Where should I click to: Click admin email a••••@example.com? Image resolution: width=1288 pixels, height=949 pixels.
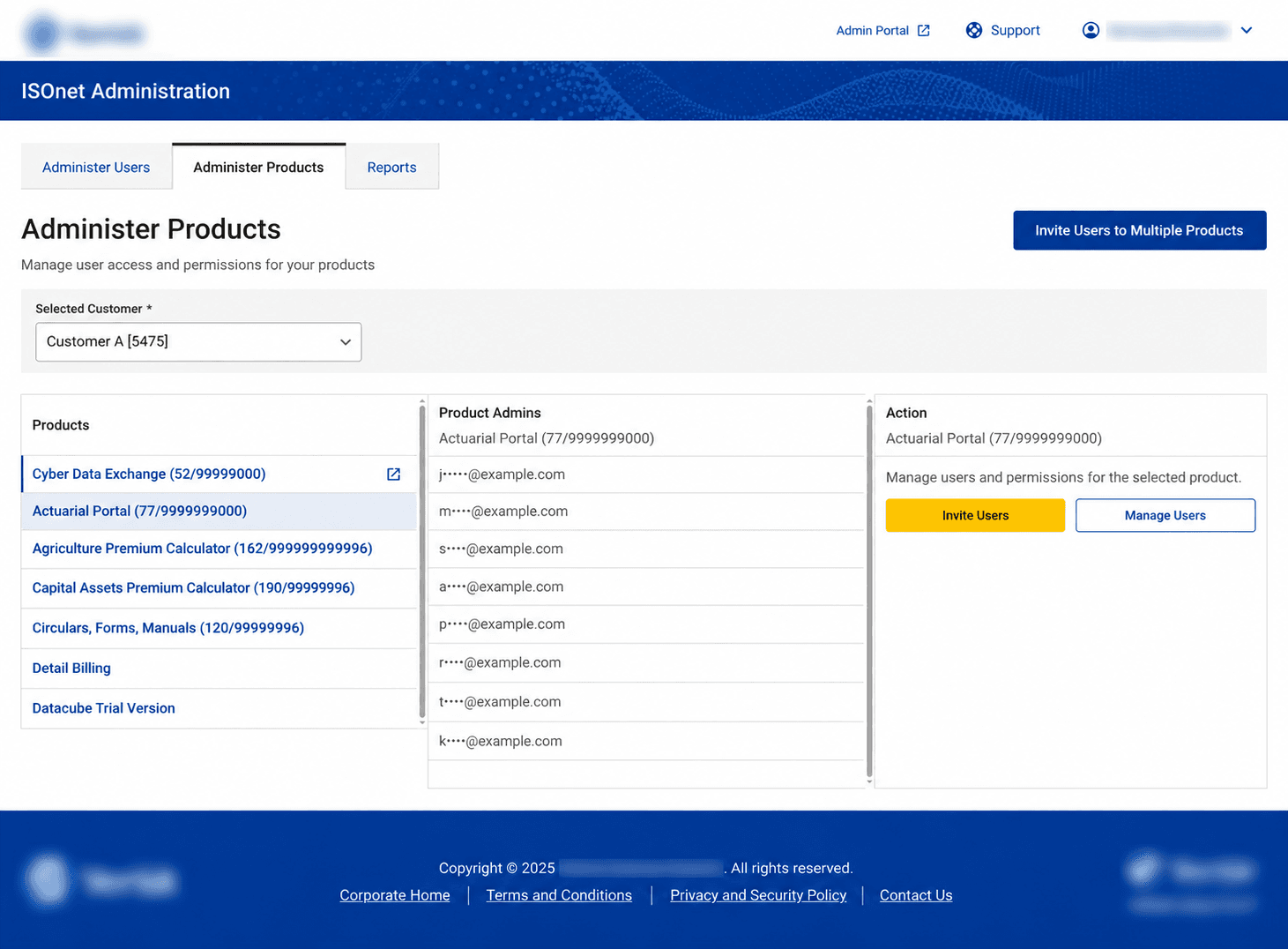[501, 587]
